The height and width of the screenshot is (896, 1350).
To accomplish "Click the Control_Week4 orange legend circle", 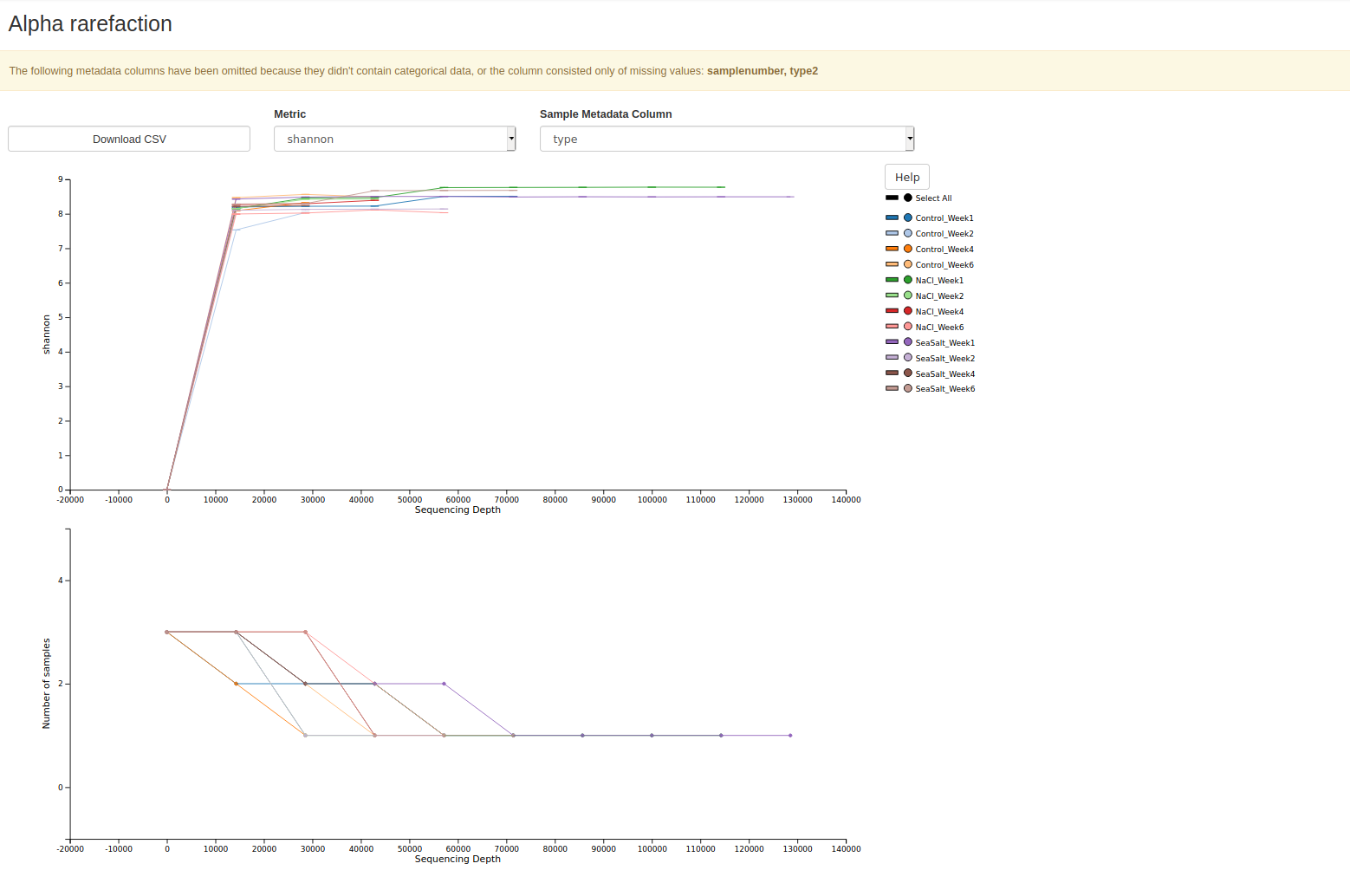I will [x=907, y=249].
